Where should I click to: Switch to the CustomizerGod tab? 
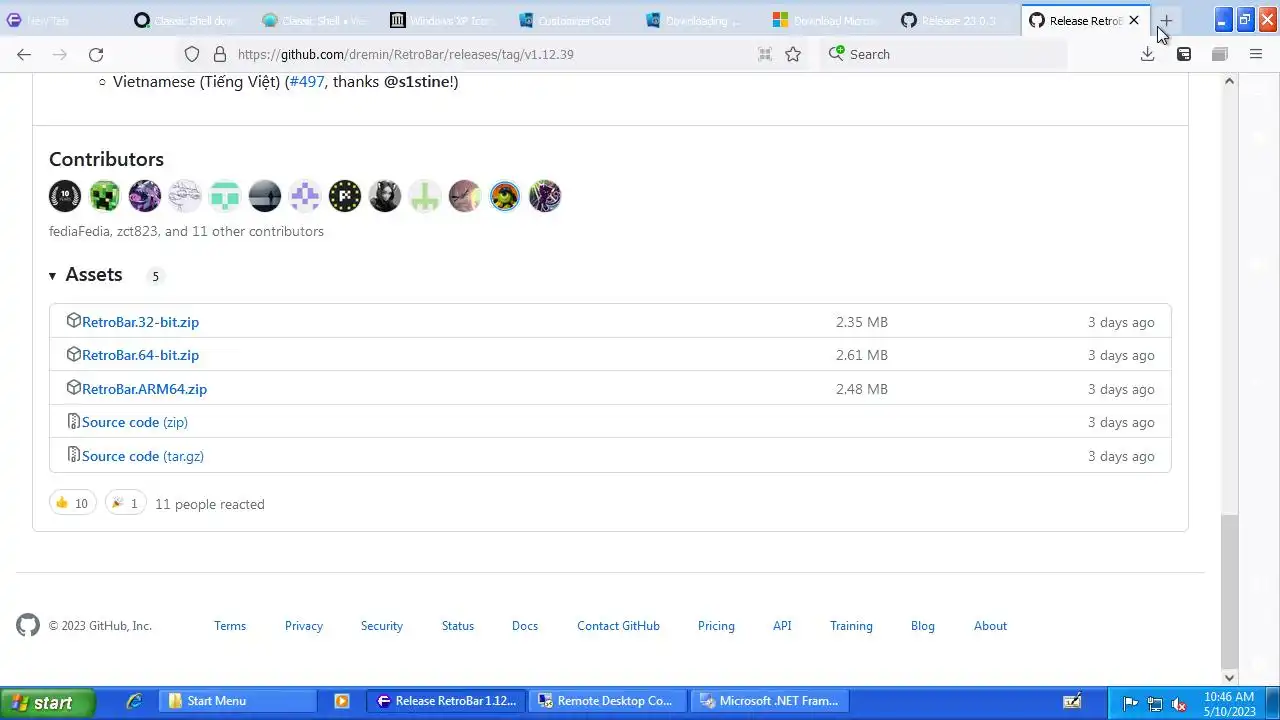570,20
